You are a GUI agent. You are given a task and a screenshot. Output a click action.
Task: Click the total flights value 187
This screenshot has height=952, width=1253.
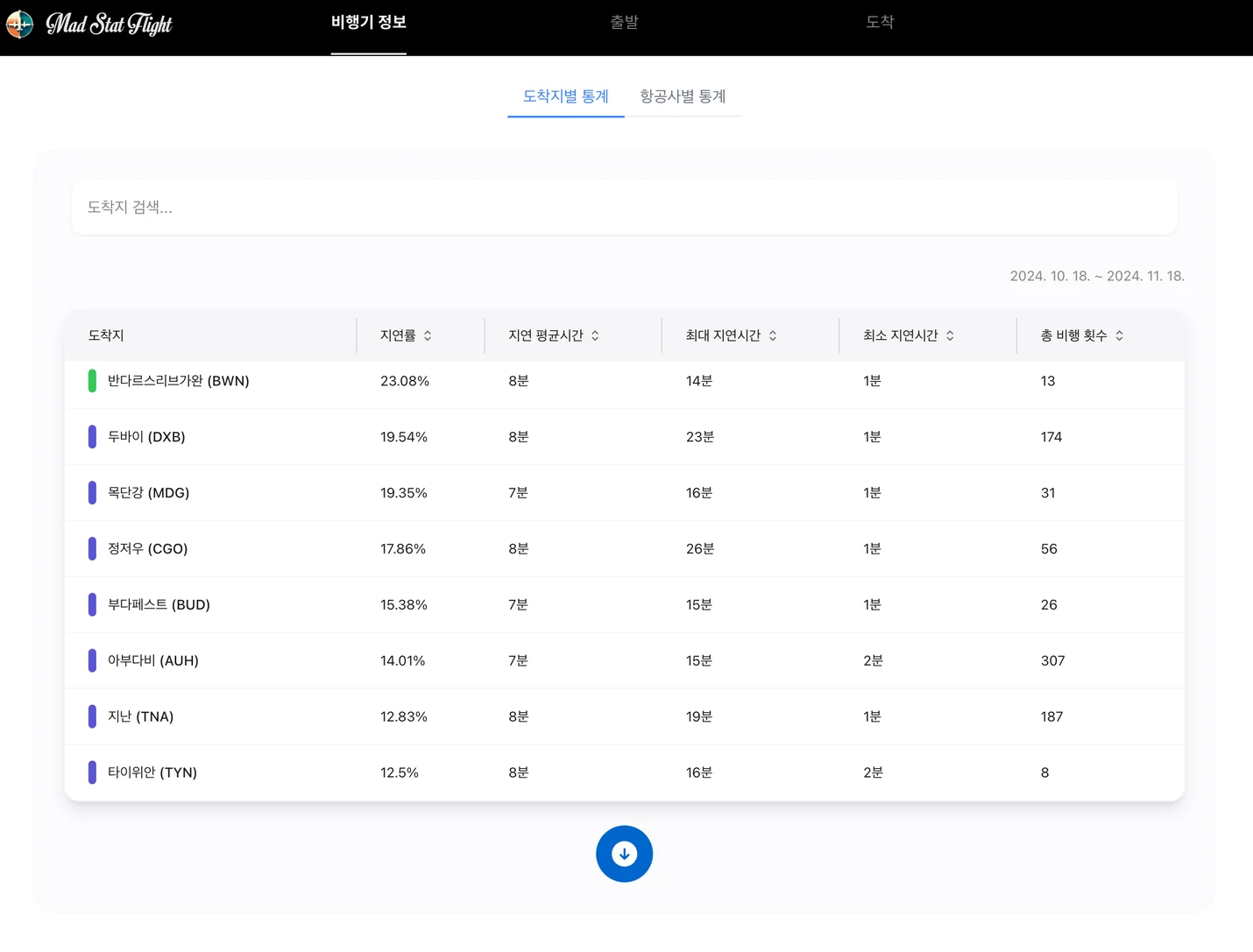coord(1051,717)
